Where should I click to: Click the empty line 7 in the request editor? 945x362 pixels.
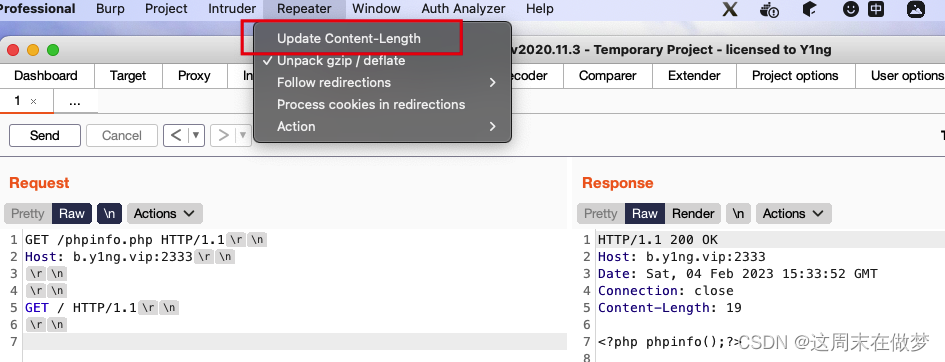tap(295, 342)
